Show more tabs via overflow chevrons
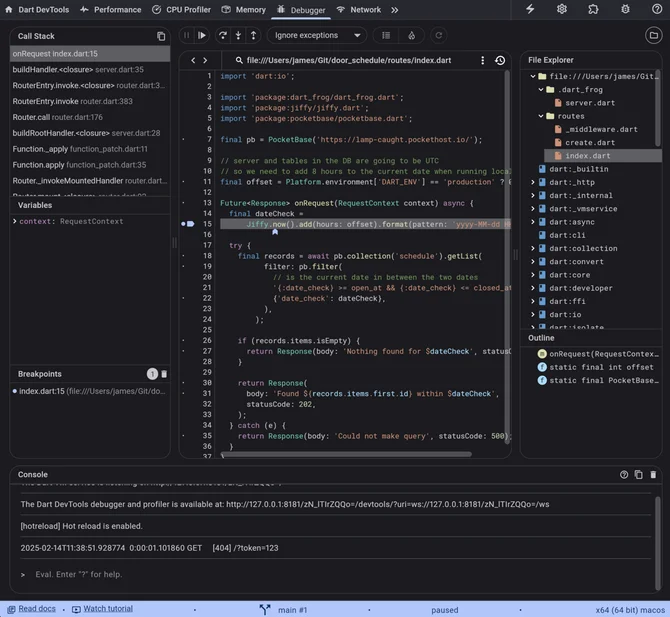 coord(394,10)
